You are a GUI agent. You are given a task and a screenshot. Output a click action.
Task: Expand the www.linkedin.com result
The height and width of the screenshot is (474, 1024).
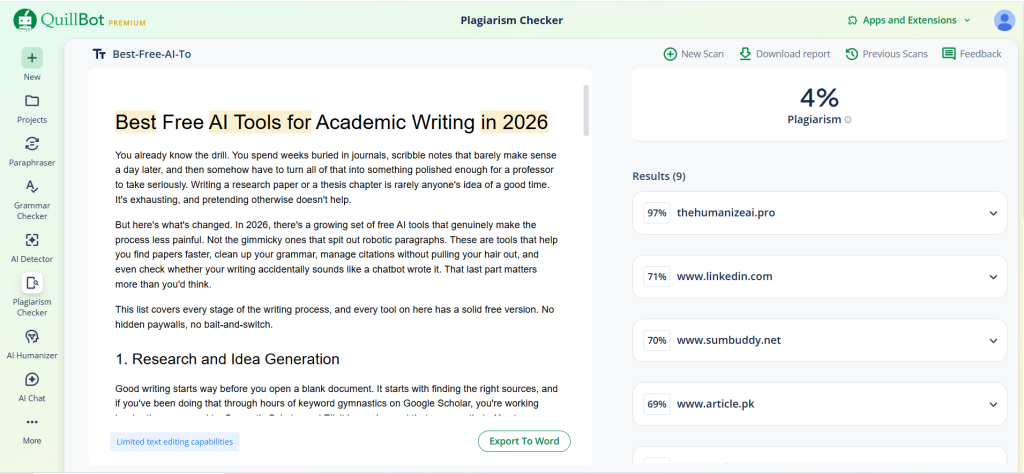pos(993,276)
